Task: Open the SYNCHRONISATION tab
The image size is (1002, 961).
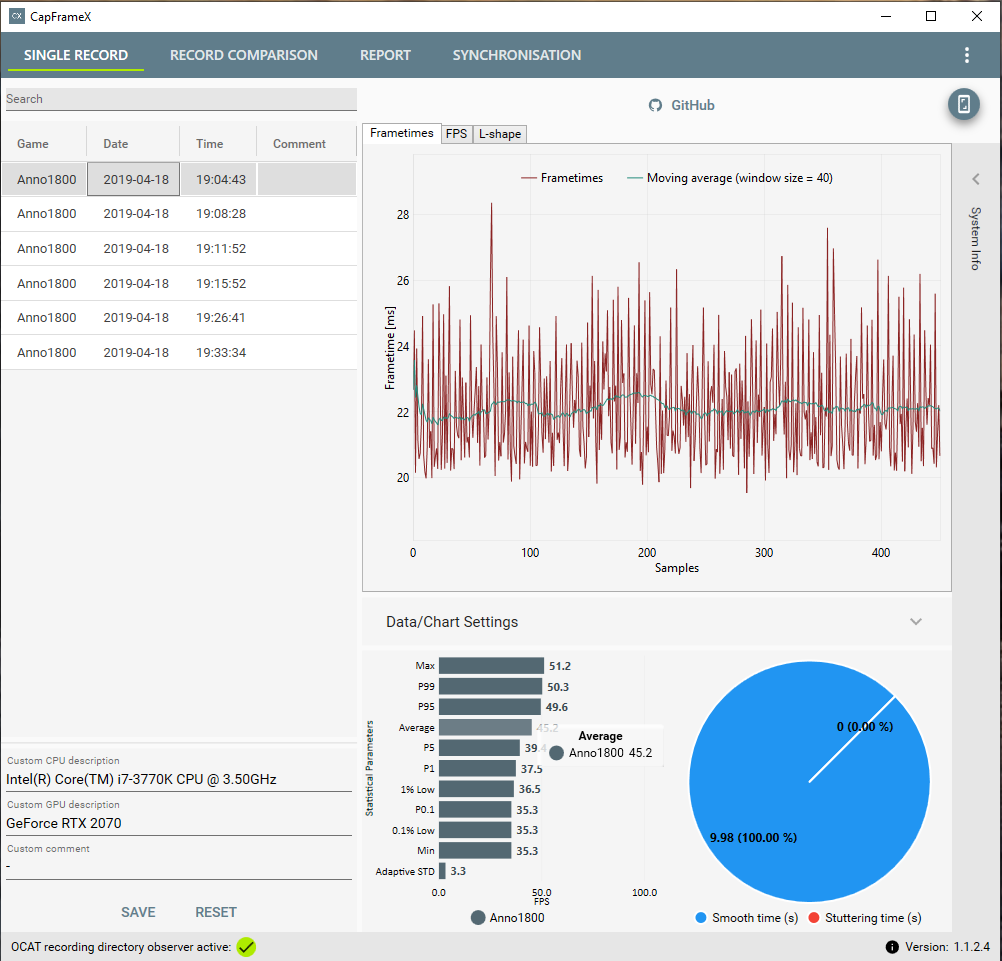Action: (x=517, y=55)
